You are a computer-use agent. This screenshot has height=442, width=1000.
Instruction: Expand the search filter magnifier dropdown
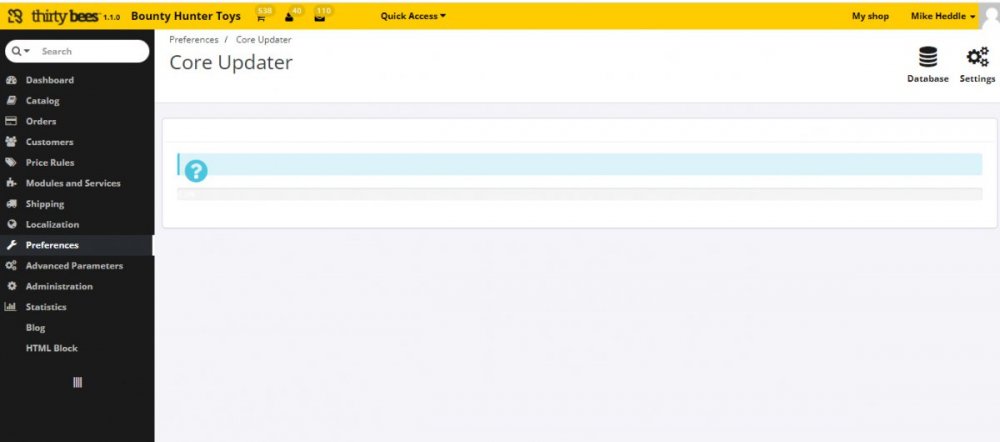click(21, 51)
